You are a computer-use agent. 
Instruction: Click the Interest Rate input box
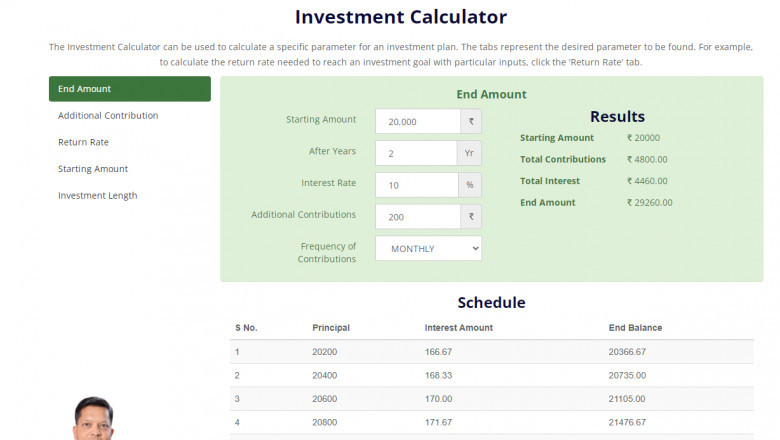tap(417, 185)
